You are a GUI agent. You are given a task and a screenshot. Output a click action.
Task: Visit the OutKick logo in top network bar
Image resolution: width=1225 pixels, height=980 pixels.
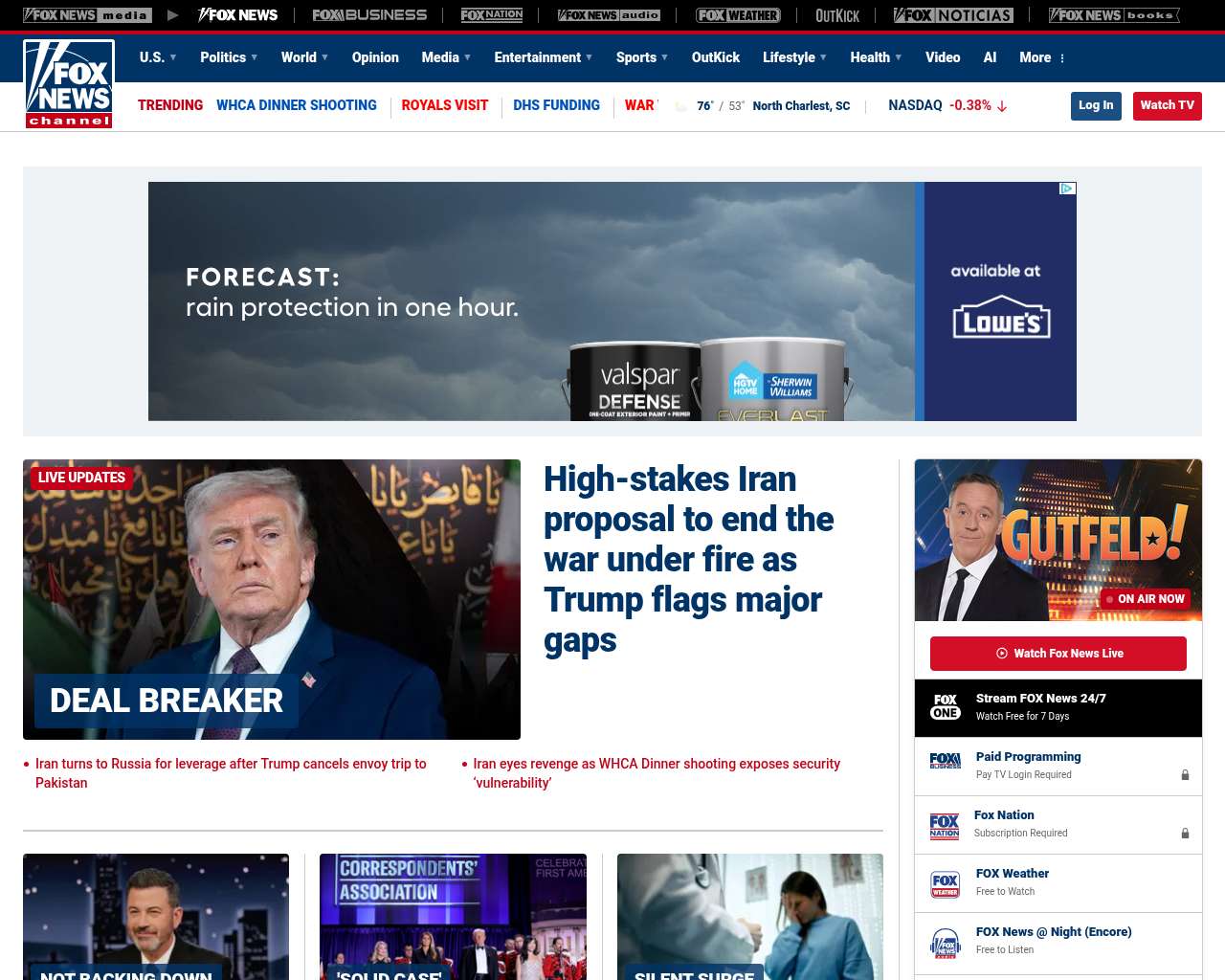click(837, 15)
